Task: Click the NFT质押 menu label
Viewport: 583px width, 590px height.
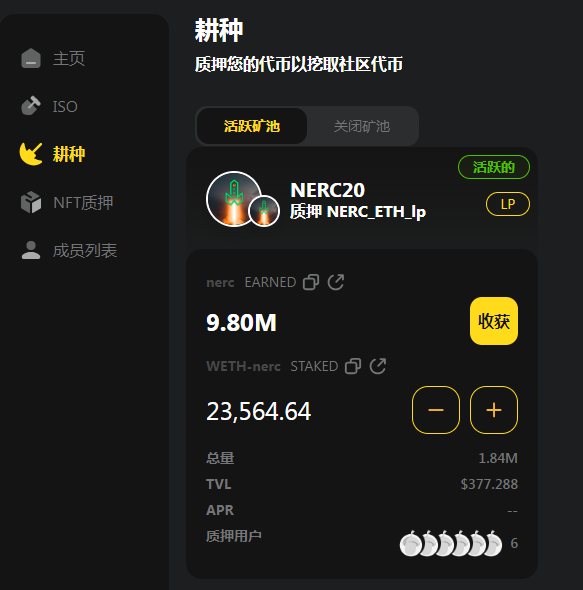Action: pyautogui.click(x=83, y=203)
